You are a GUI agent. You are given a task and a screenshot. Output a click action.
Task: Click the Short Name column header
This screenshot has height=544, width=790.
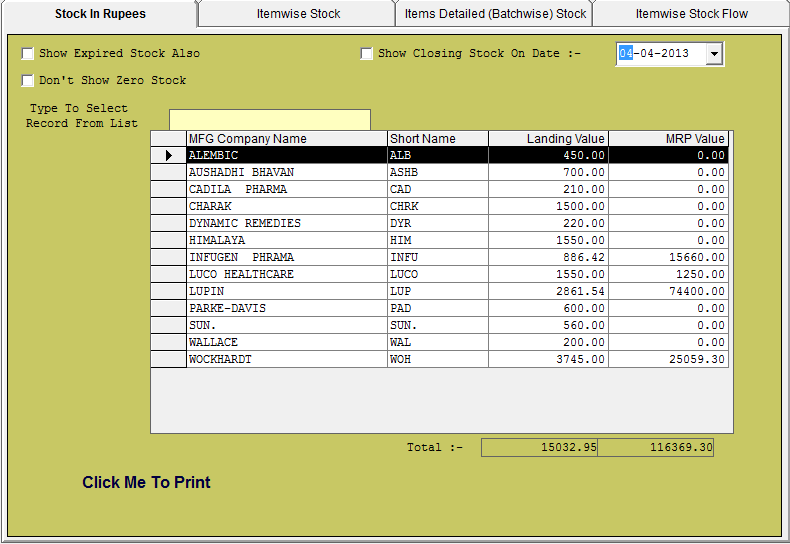click(x=437, y=139)
